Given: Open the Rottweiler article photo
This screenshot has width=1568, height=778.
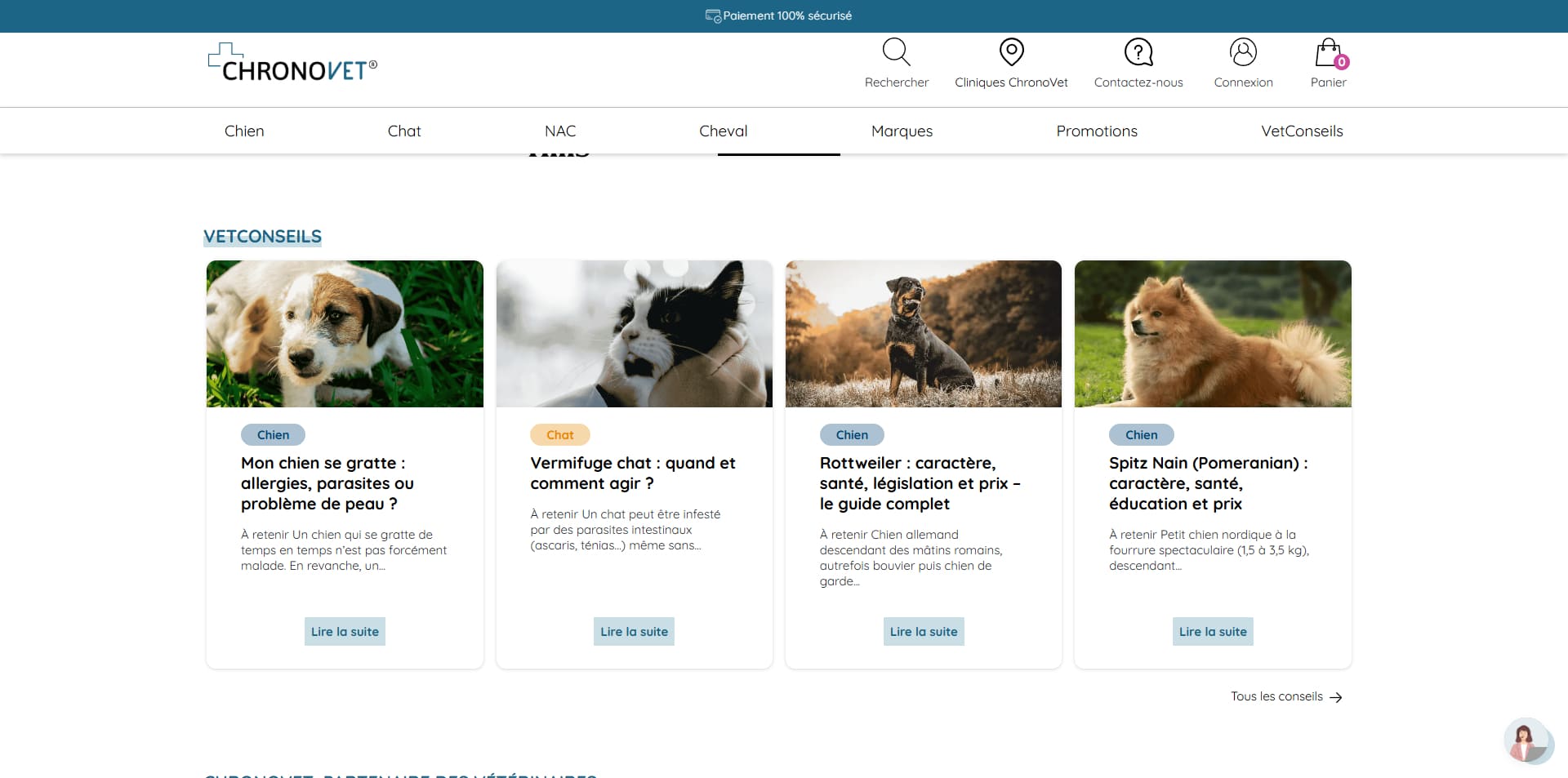Looking at the screenshot, I should click(x=924, y=334).
